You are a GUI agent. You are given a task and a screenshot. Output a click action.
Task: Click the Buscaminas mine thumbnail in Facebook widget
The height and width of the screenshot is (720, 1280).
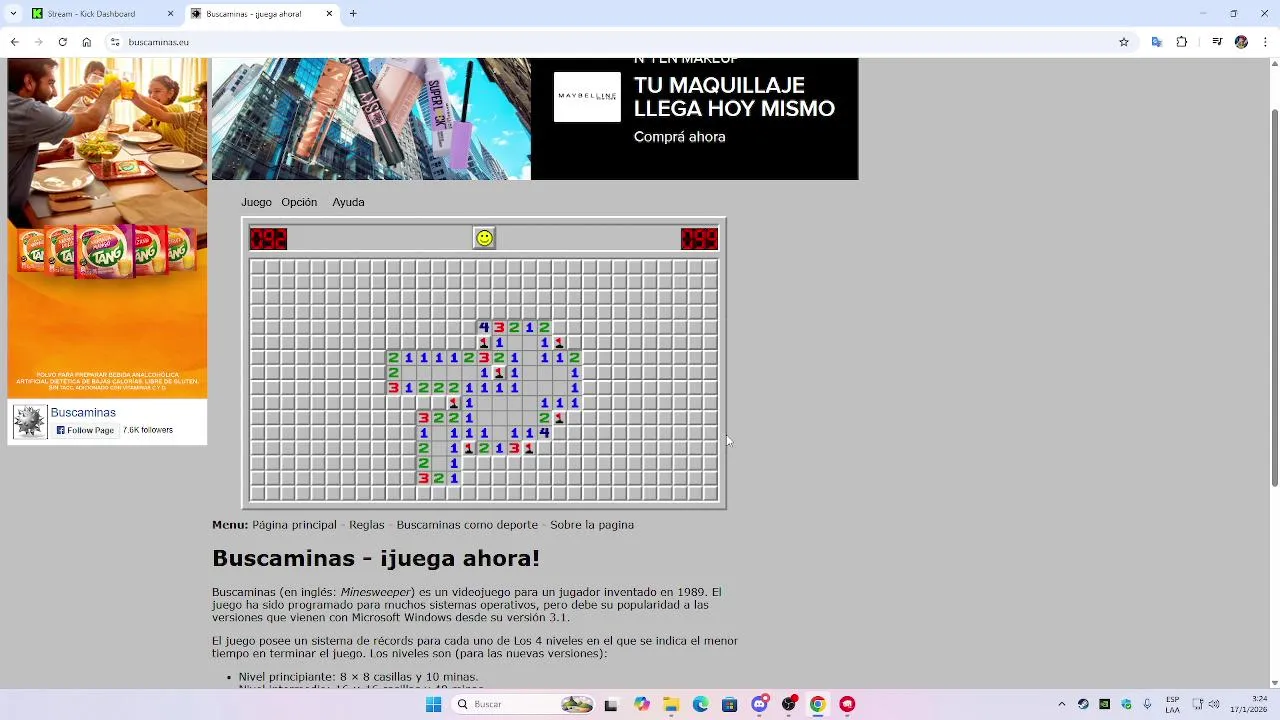tap(29, 421)
